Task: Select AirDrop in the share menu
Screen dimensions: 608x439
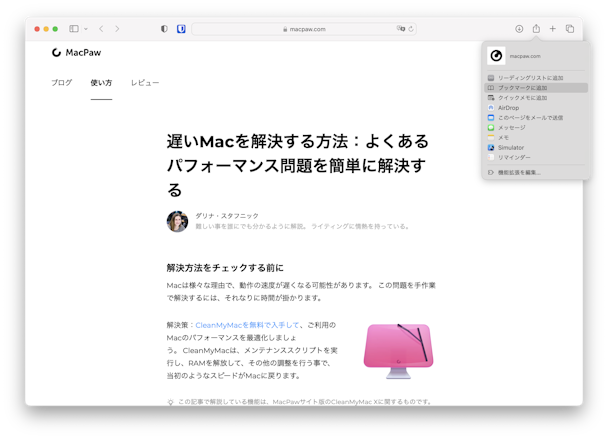Action: pos(536,108)
